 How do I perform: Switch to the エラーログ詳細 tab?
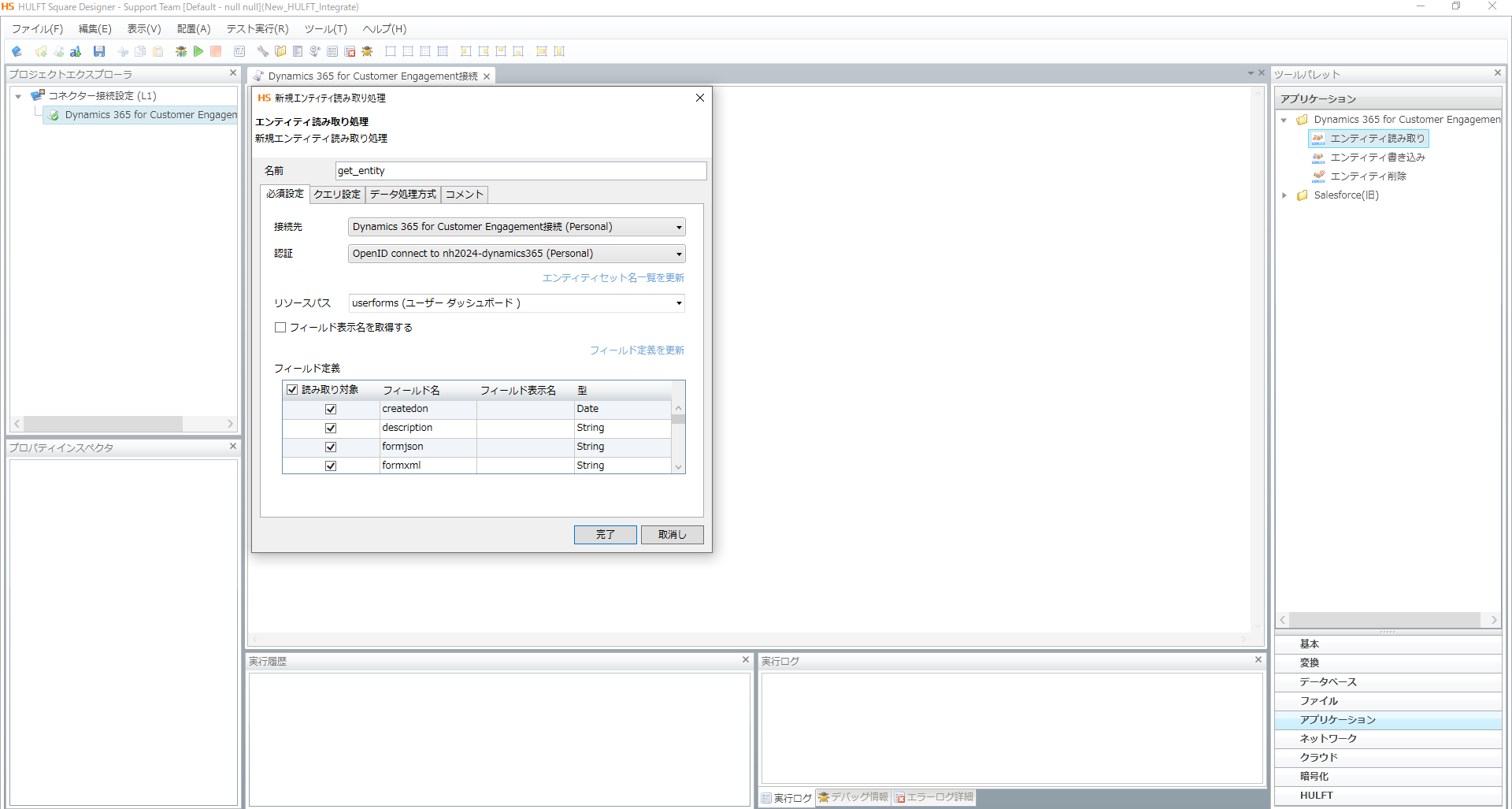(934, 797)
